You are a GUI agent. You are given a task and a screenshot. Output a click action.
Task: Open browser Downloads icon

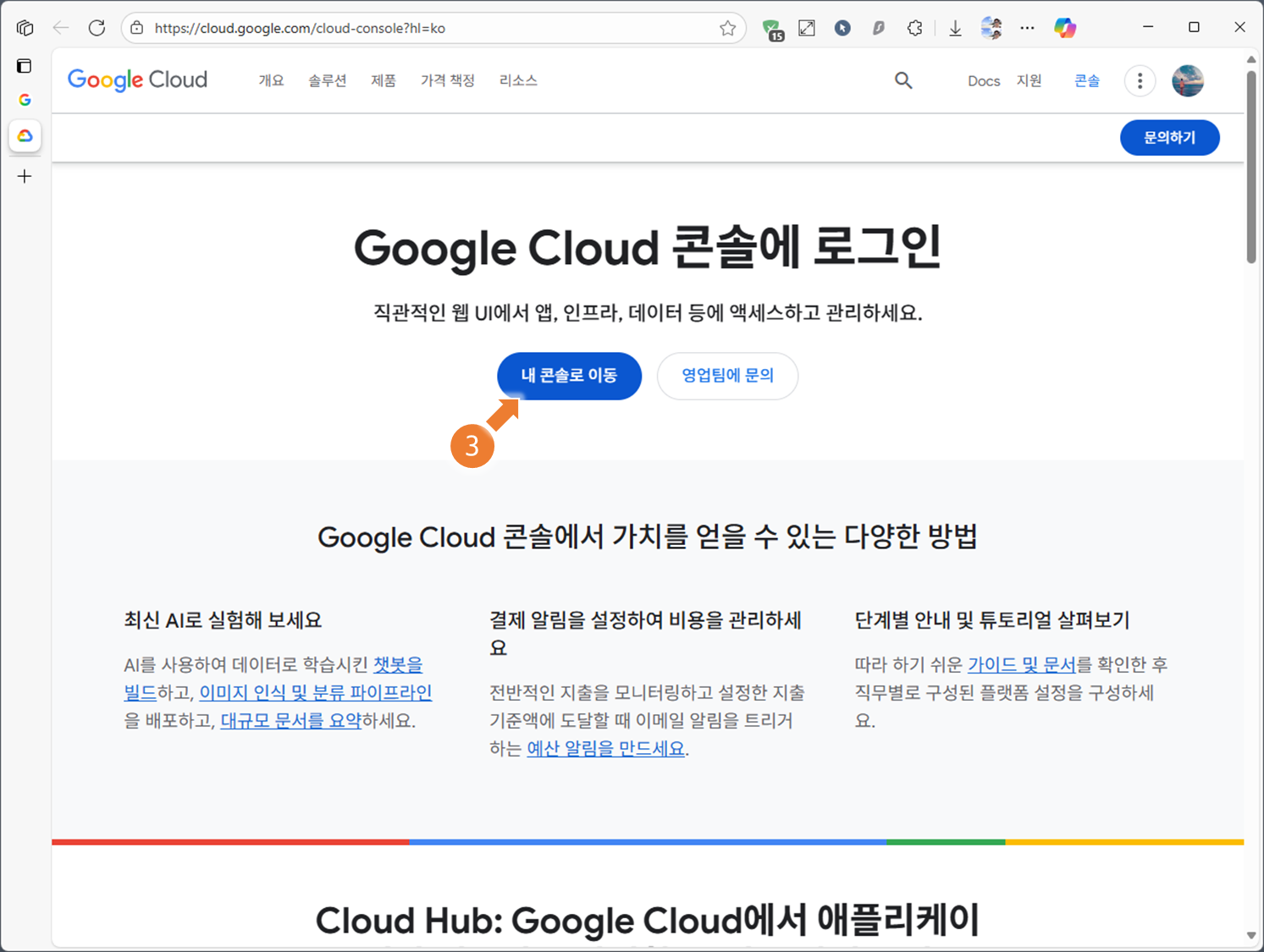955,28
